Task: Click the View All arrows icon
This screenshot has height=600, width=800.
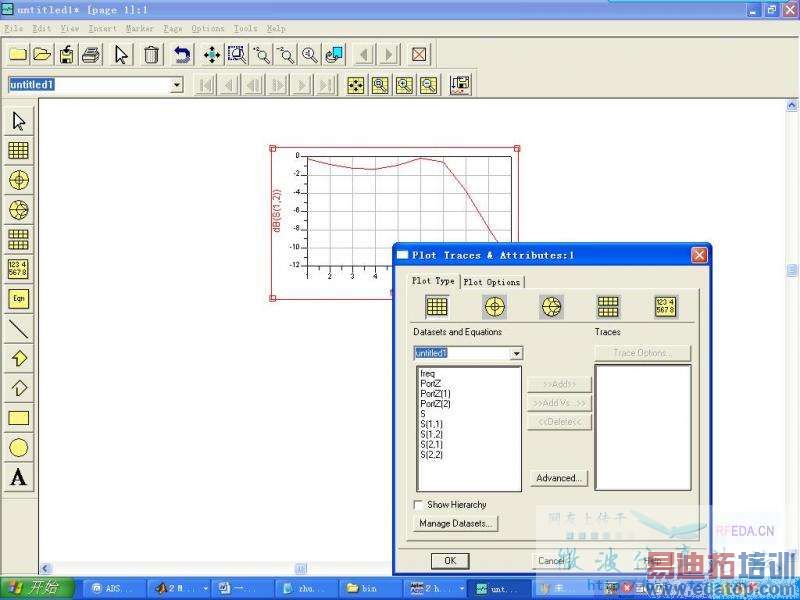Action: point(212,54)
